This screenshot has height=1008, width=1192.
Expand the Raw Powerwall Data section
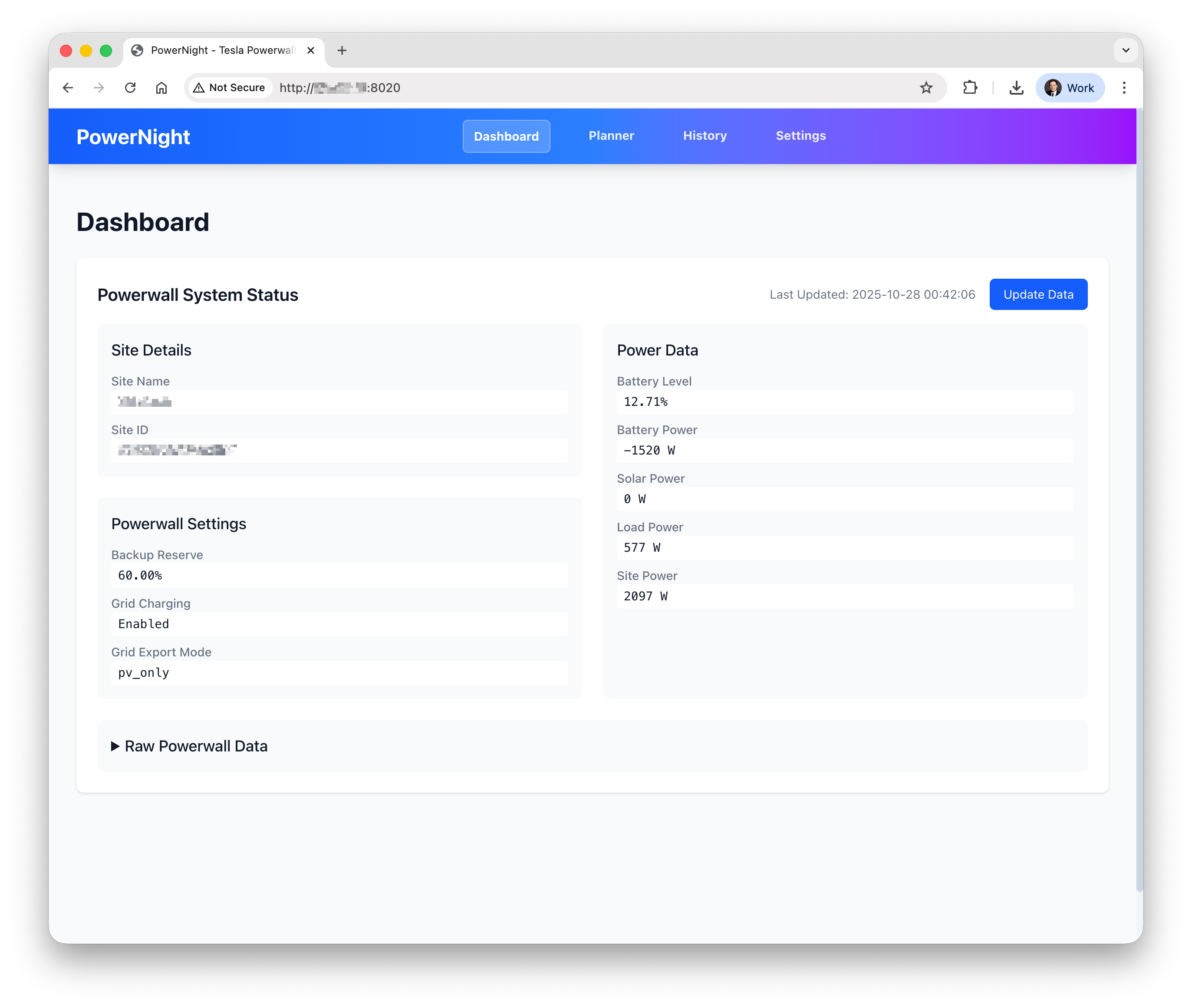pyautogui.click(x=190, y=746)
